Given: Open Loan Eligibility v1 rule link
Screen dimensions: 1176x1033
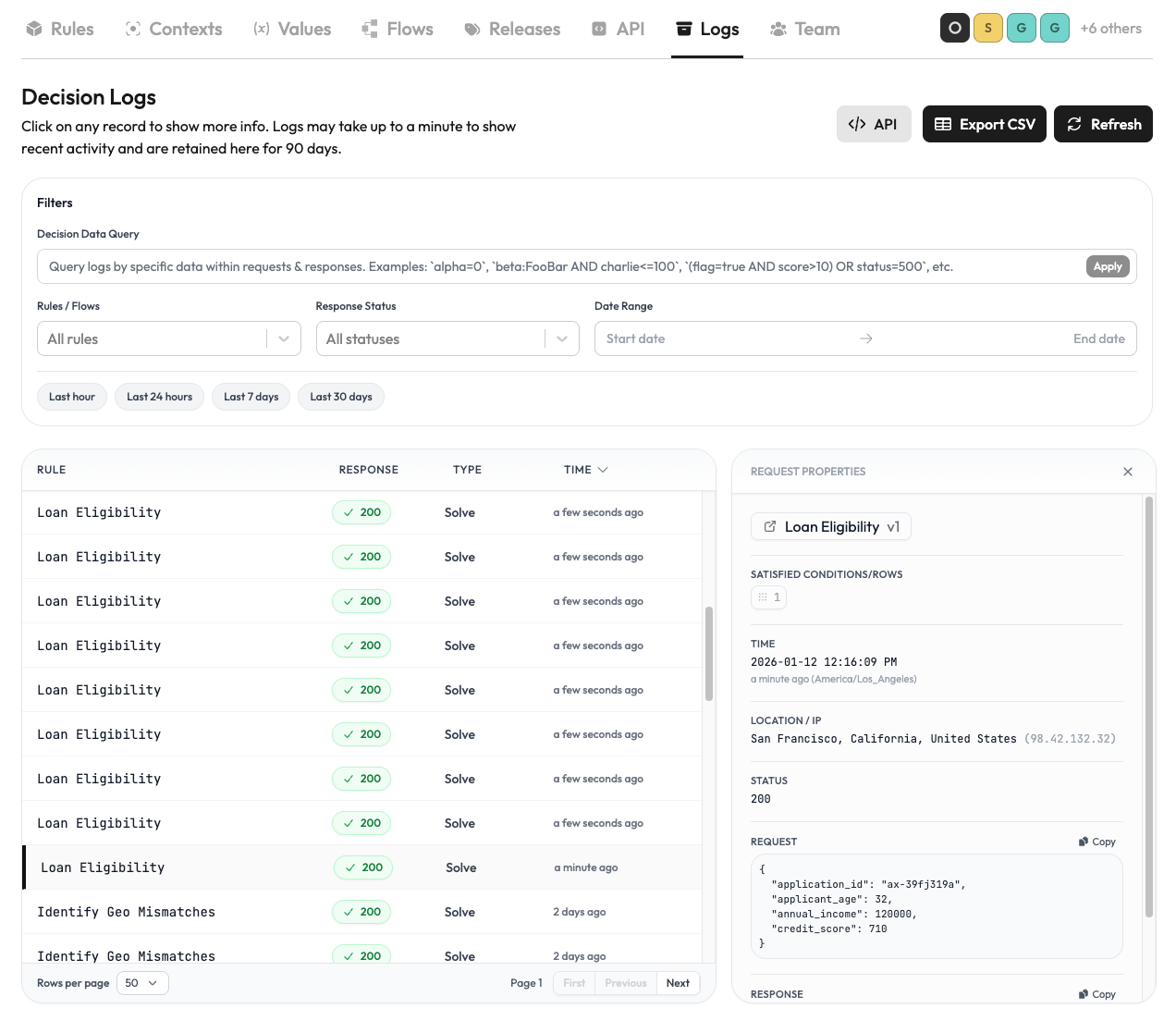Looking at the screenshot, I should pos(830,527).
